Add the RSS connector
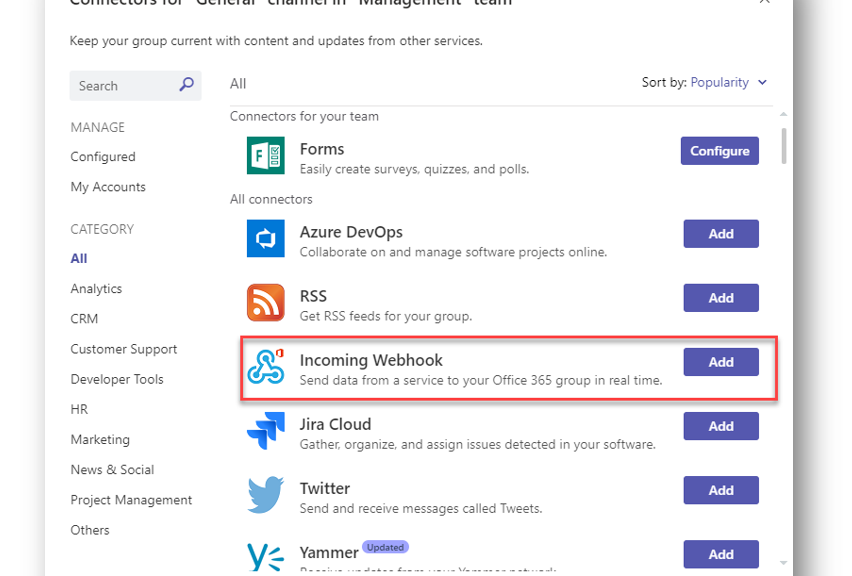Viewport: 852px width, 576px height. click(x=721, y=298)
